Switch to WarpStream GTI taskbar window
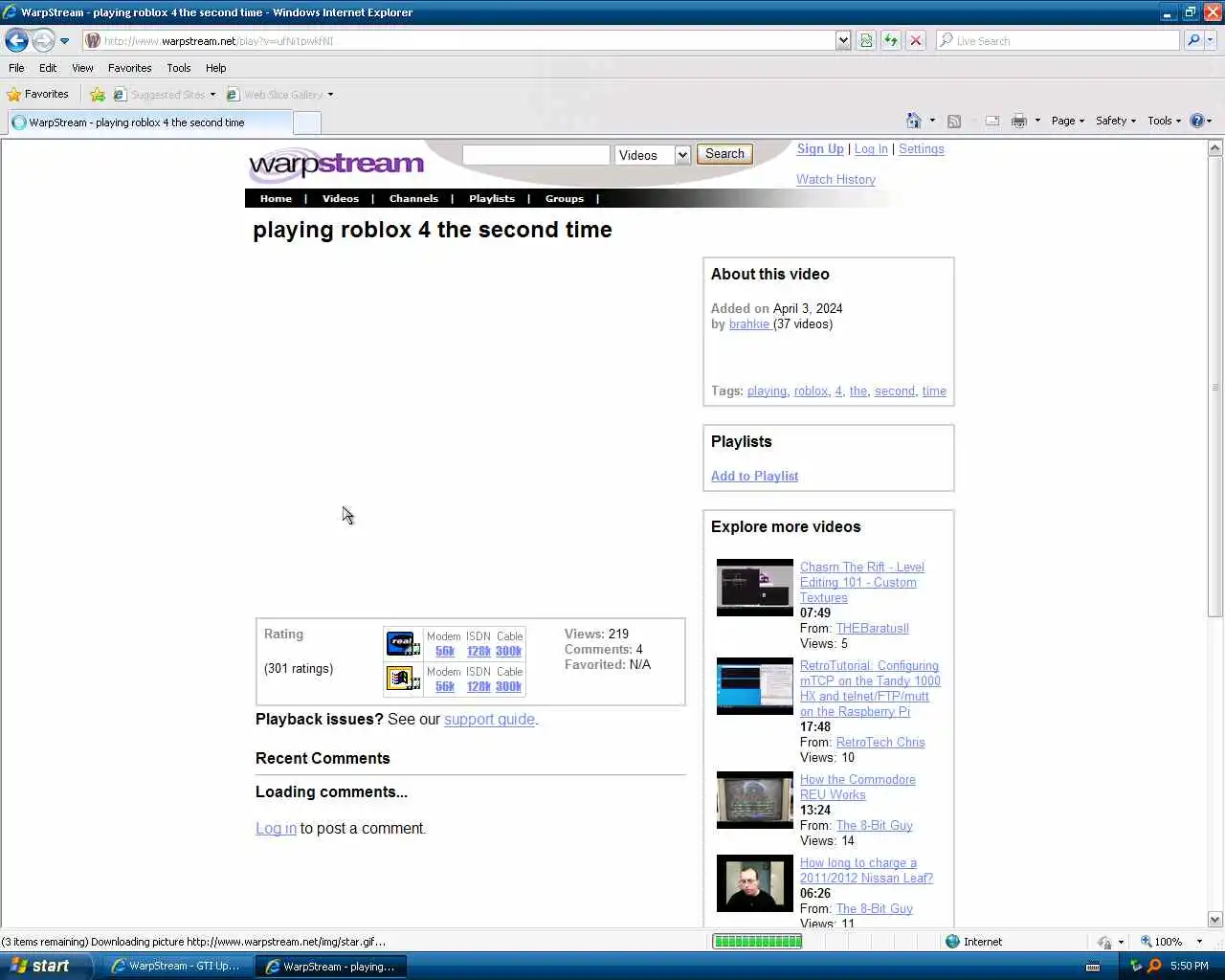 tap(175, 967)
